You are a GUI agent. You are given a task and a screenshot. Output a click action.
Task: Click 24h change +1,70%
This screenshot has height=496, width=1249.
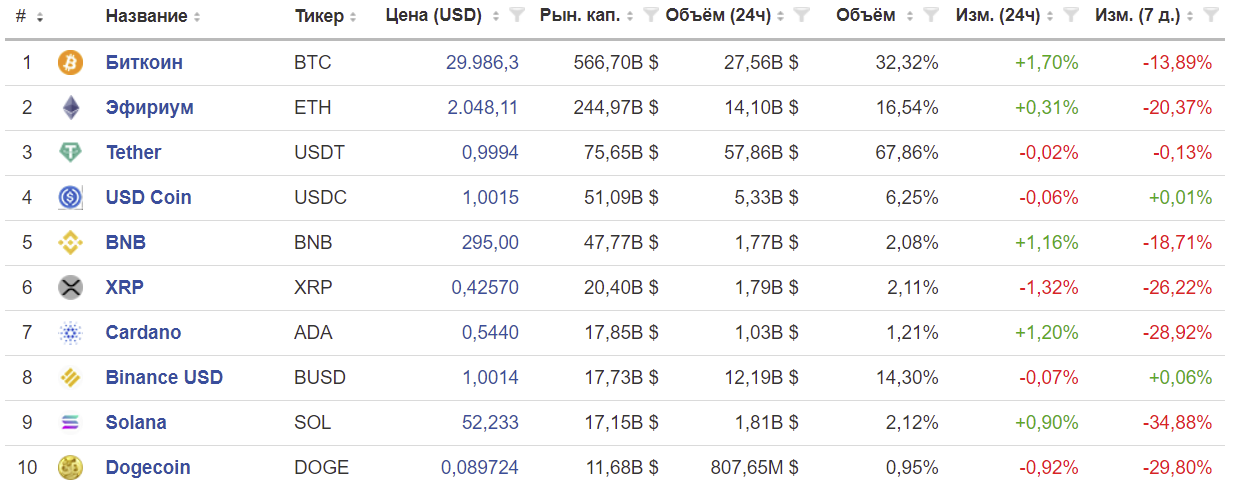[1047, 63]
